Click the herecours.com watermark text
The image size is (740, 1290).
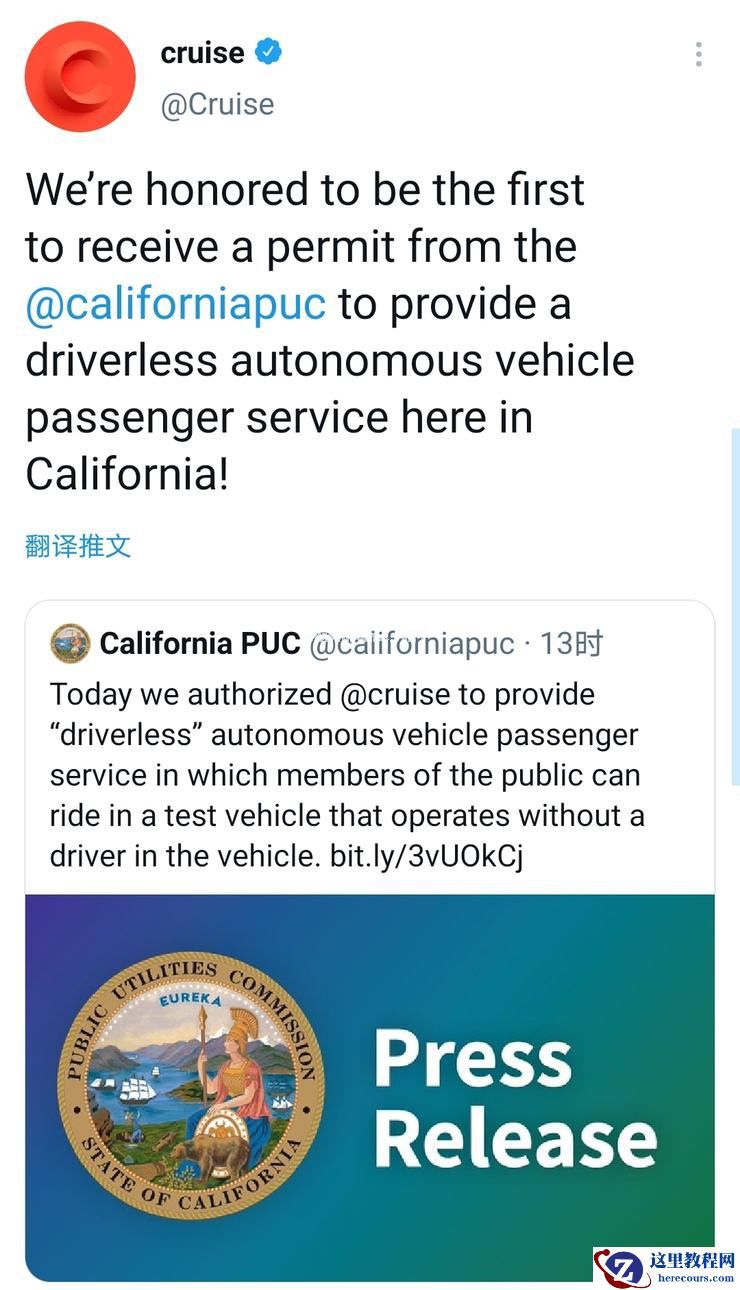click(x=693, y=1277)
